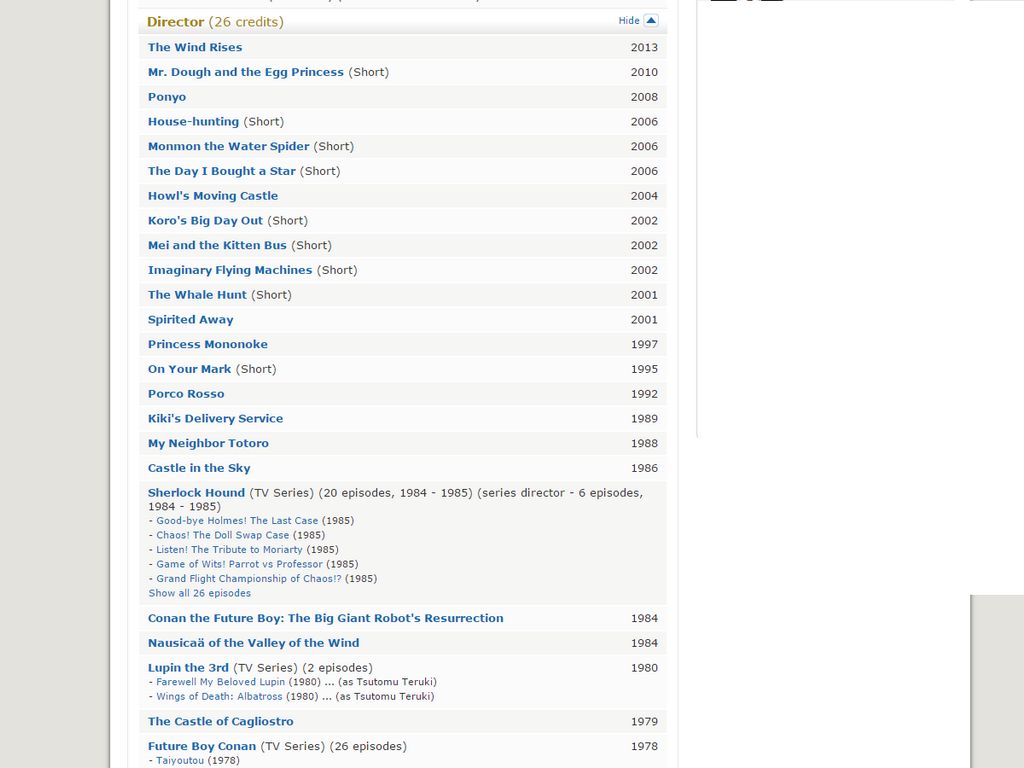
Task: Open Lupin the 3rd series link
Action: (x=188, y=668)
